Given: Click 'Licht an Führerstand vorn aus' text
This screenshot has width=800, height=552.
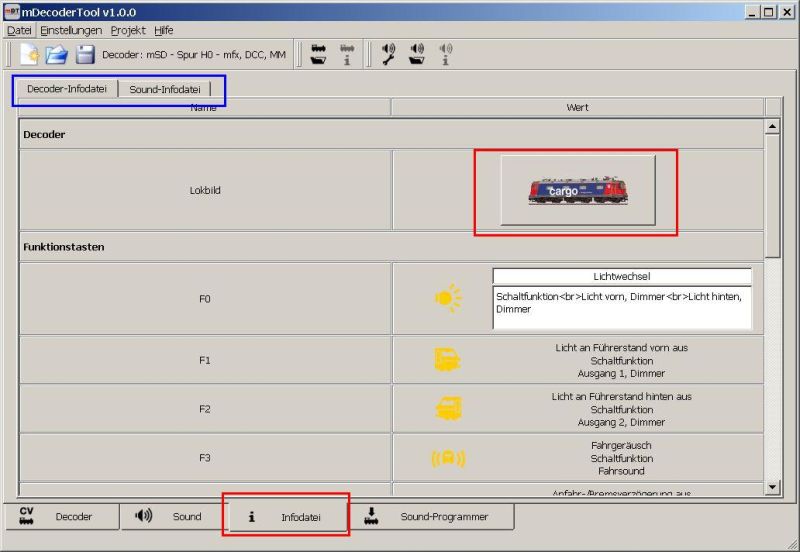Looking at the screenshot, I should click(621, 347).
